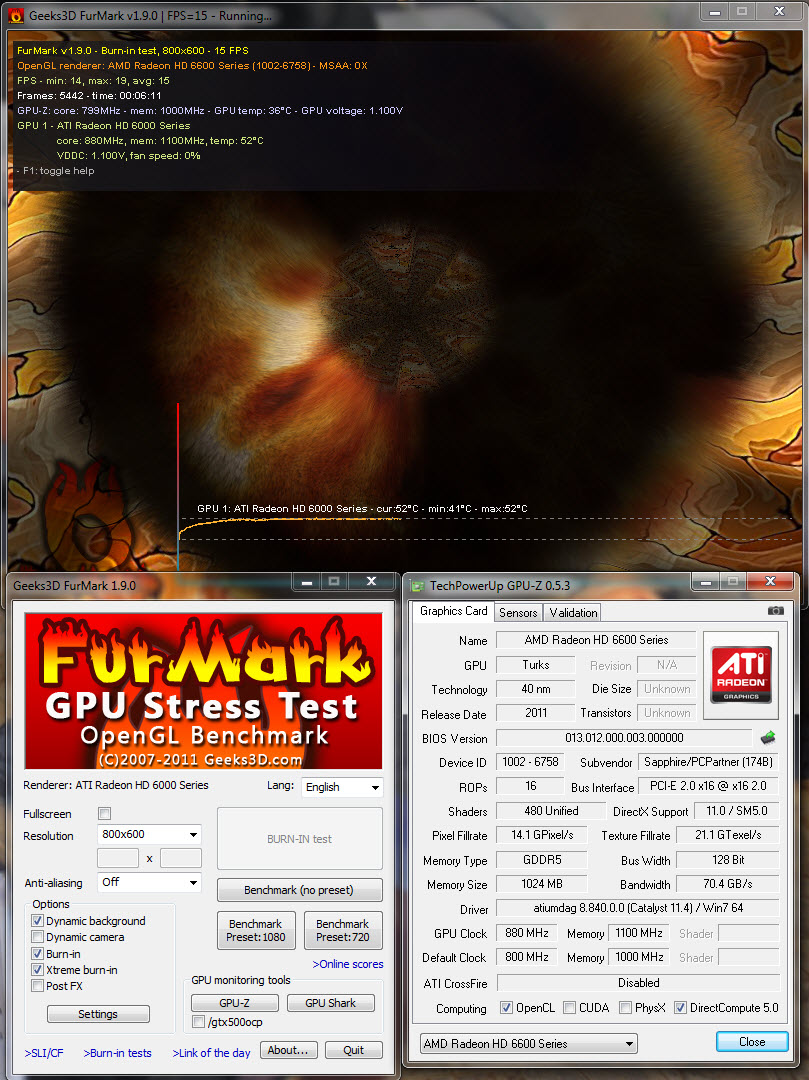
Task: Minimize the TechPowerUp GPU-Z window
Action: [x=706, y=581]
